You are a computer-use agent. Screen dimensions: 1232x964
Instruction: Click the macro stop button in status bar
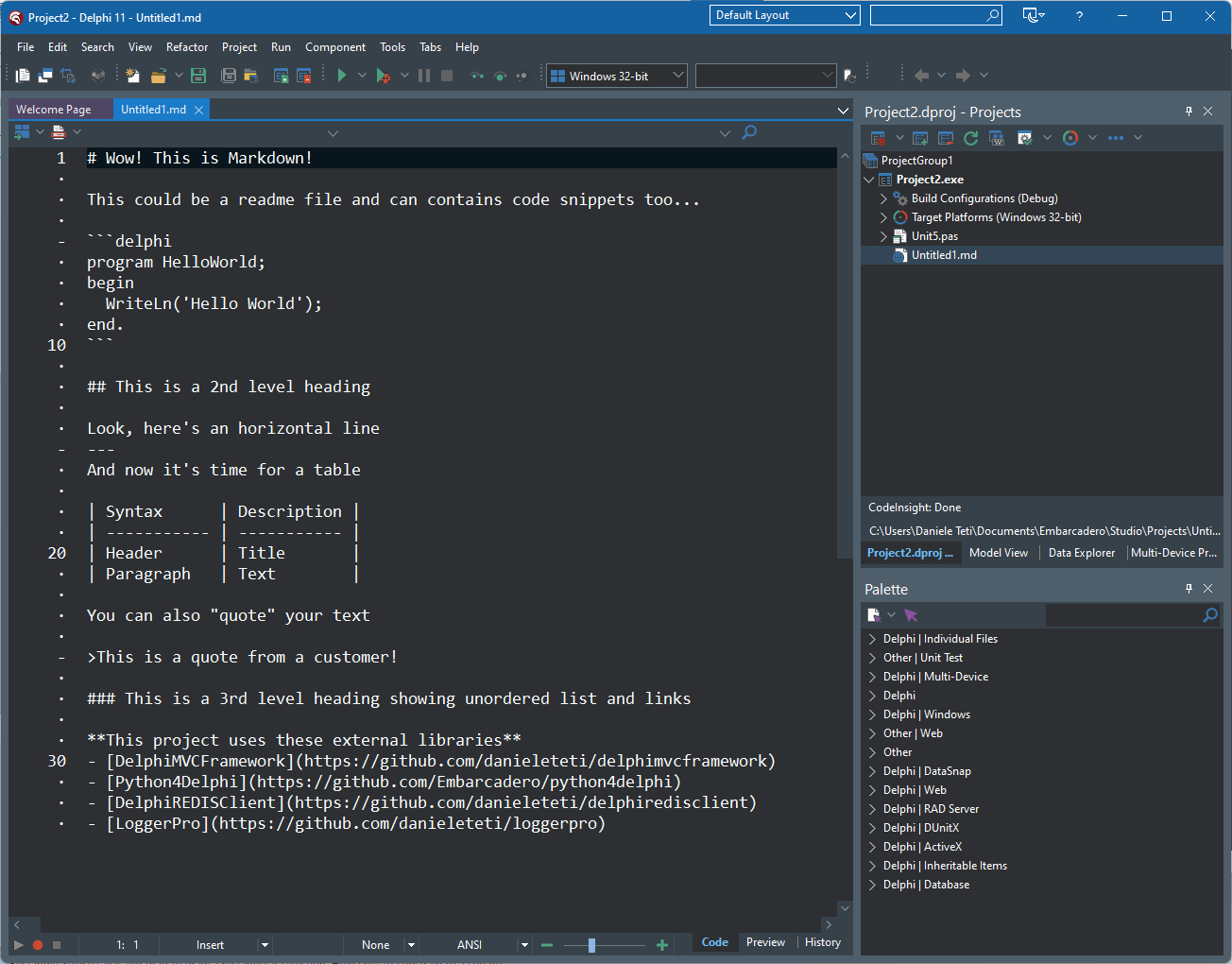(57, 945)
